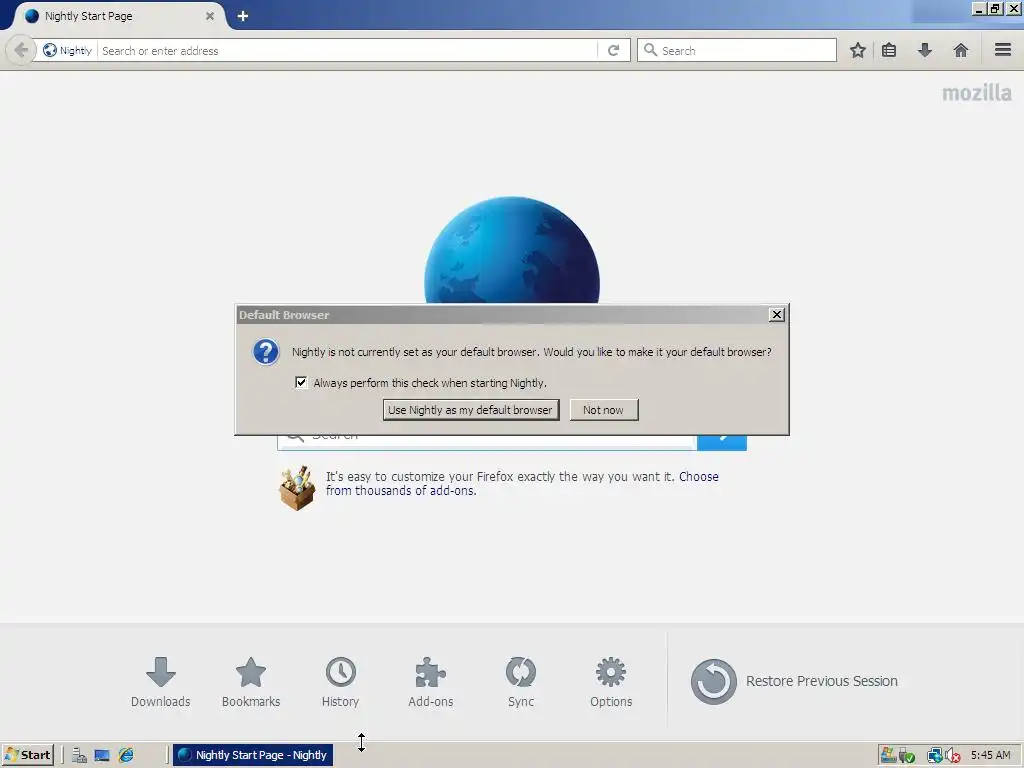
Task: Close the Default Browser dialog
Action: click(x=776, y=315)
